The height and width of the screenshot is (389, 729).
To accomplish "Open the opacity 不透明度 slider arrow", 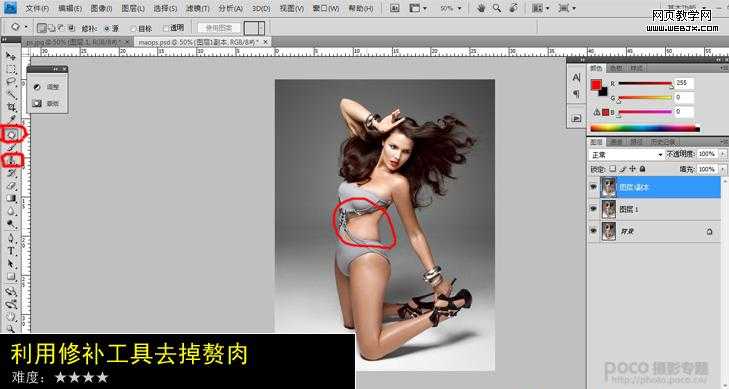I will (x=722, y=154).
